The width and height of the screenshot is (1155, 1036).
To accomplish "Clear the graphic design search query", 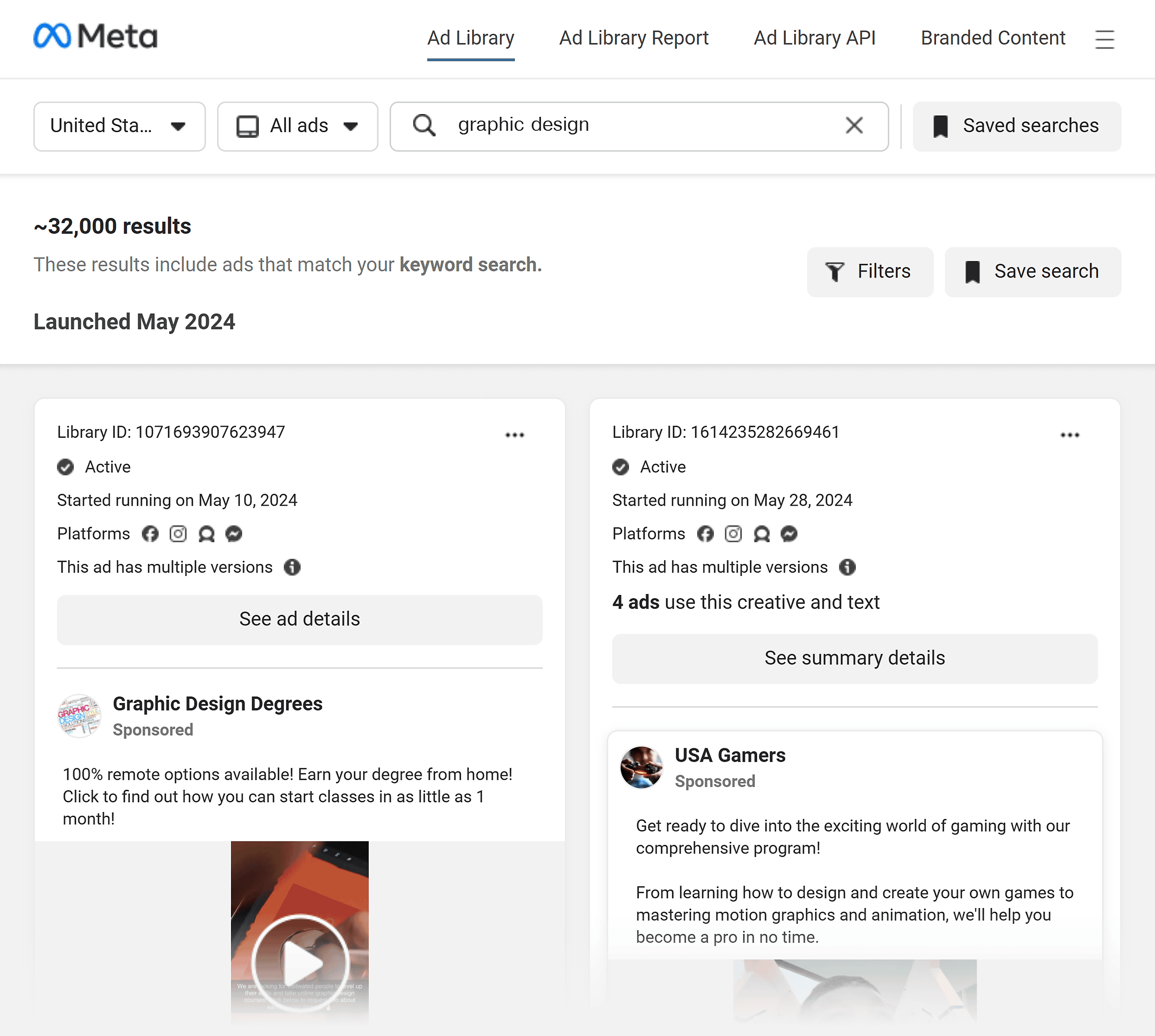I will tap(854, 125).
